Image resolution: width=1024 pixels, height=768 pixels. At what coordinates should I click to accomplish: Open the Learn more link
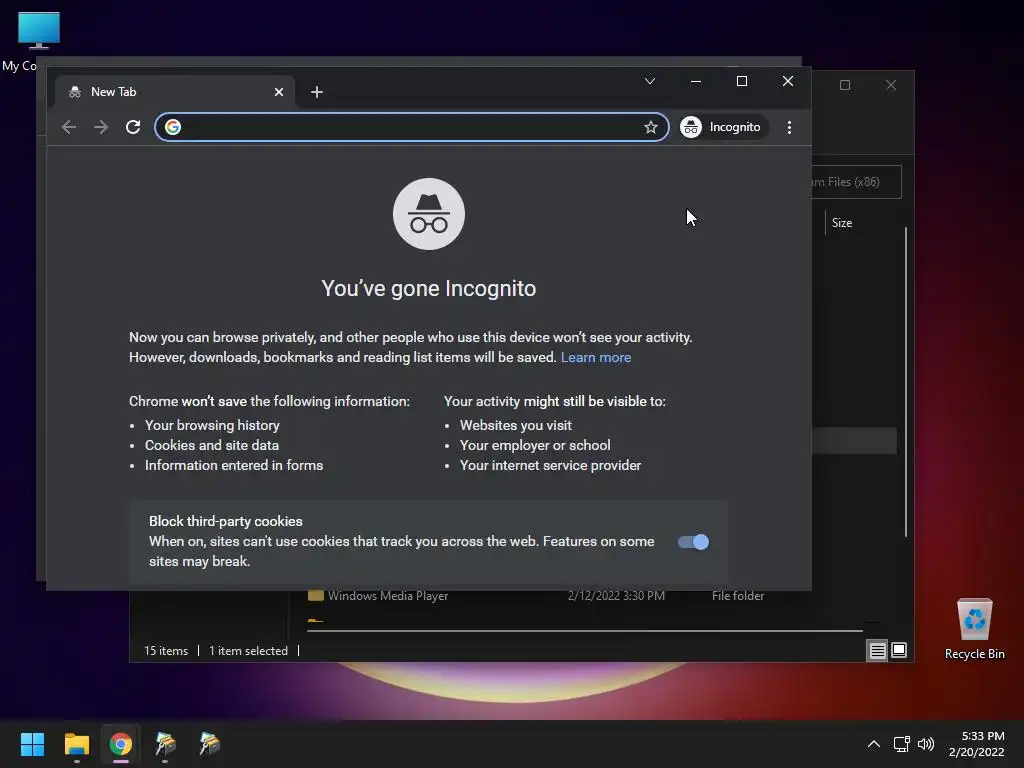(596, 357)
